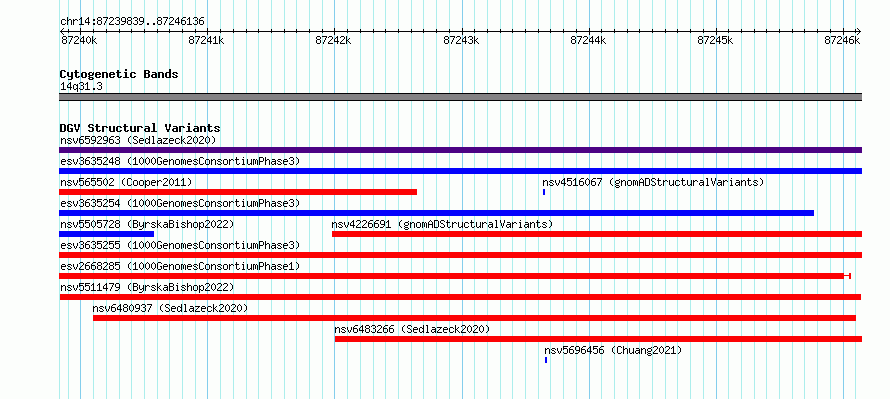
Task: Open the nsv6480937 (Sedlazeck2020) label
Action: point(170,308)
